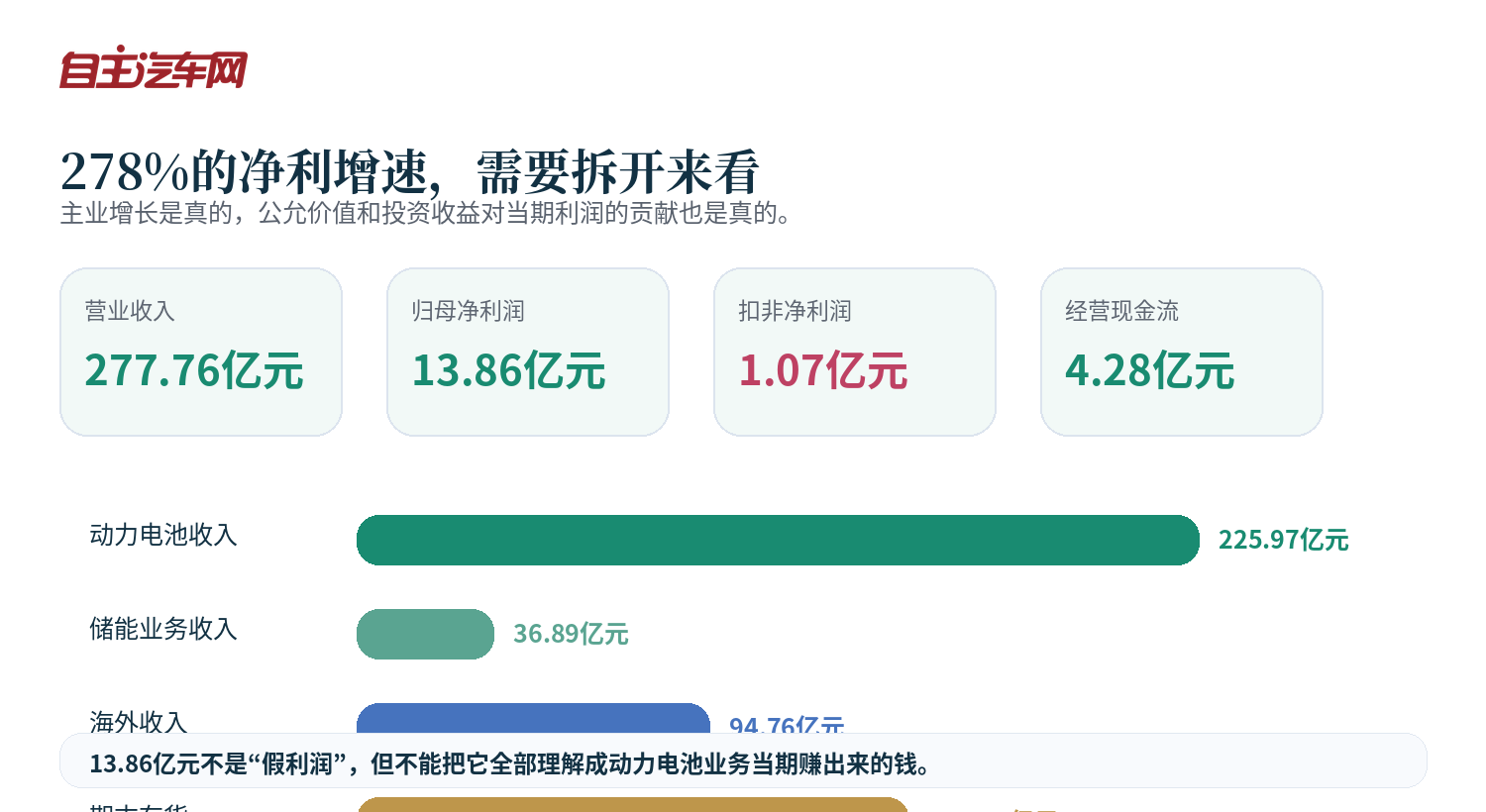
Task: Click the 储能业务收入 row label
Action: pyautogui.click(x=163, y=629)
